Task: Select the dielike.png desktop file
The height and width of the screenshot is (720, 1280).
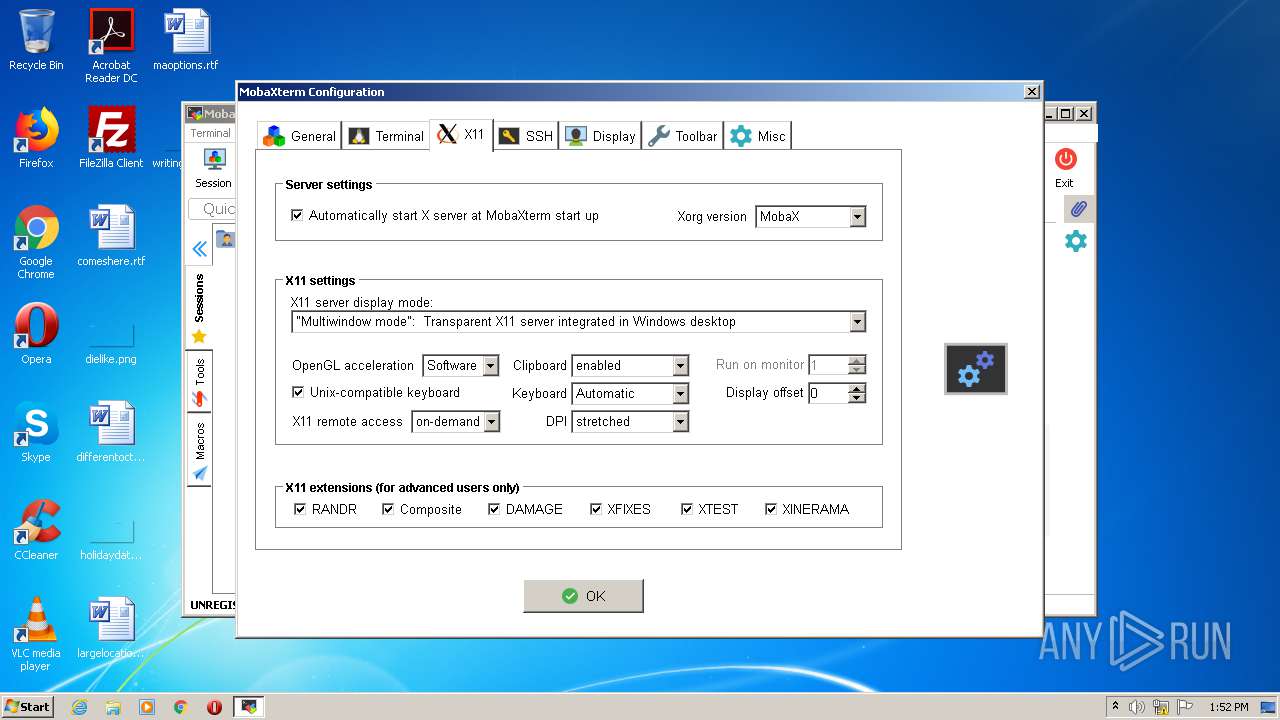Action: [x=111, y=340]
